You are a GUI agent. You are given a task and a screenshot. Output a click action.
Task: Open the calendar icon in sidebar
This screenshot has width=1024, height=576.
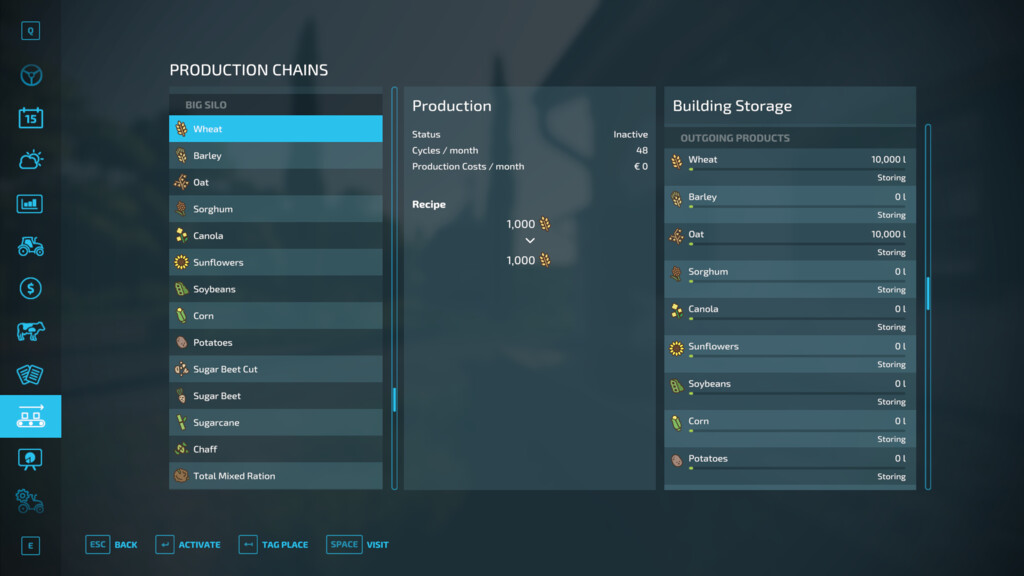[x=31, y=118]
